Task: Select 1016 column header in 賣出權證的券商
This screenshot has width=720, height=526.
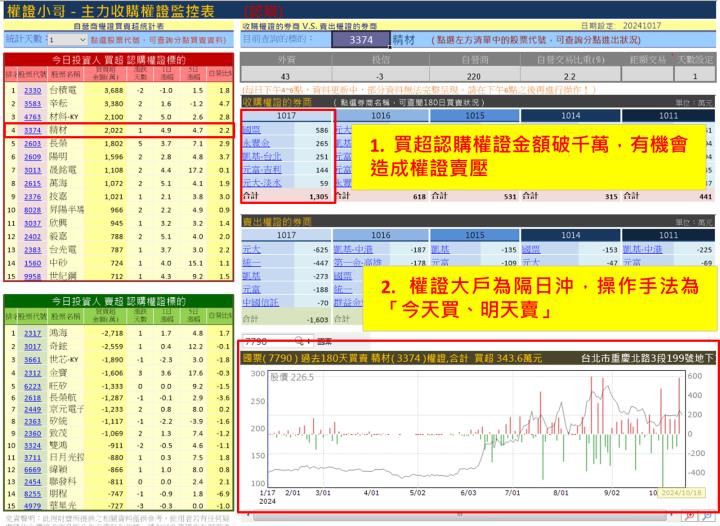Action: point(381,235)
